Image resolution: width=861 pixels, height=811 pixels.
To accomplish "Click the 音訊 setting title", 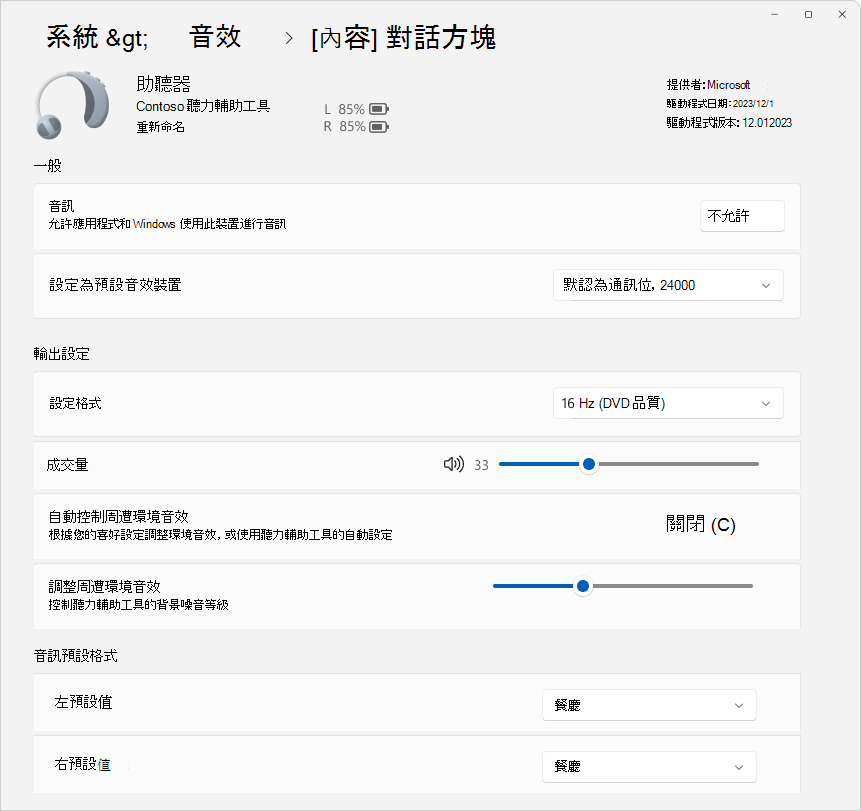I will [62, 206].
